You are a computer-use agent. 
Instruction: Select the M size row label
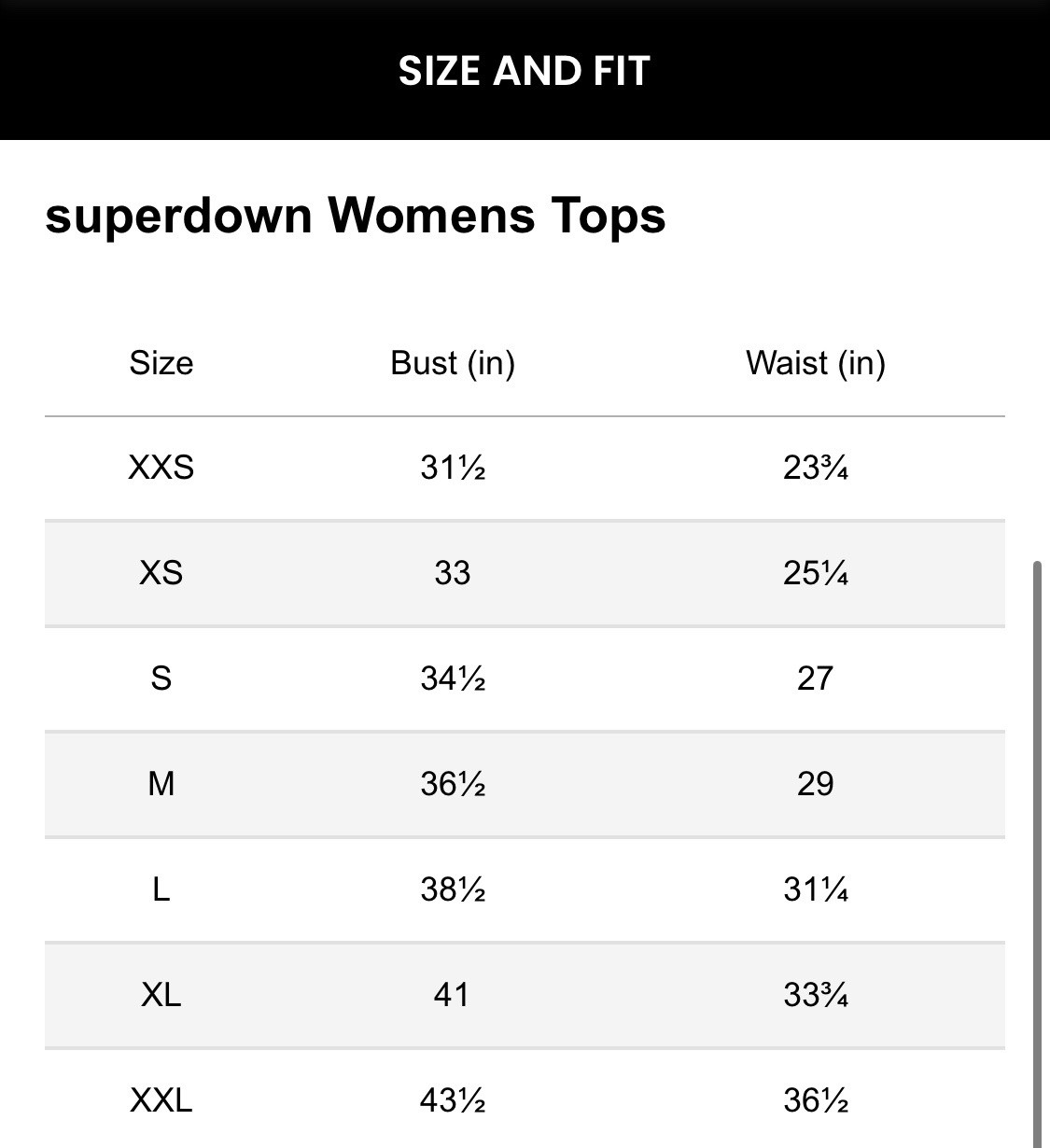coord(161,784)
